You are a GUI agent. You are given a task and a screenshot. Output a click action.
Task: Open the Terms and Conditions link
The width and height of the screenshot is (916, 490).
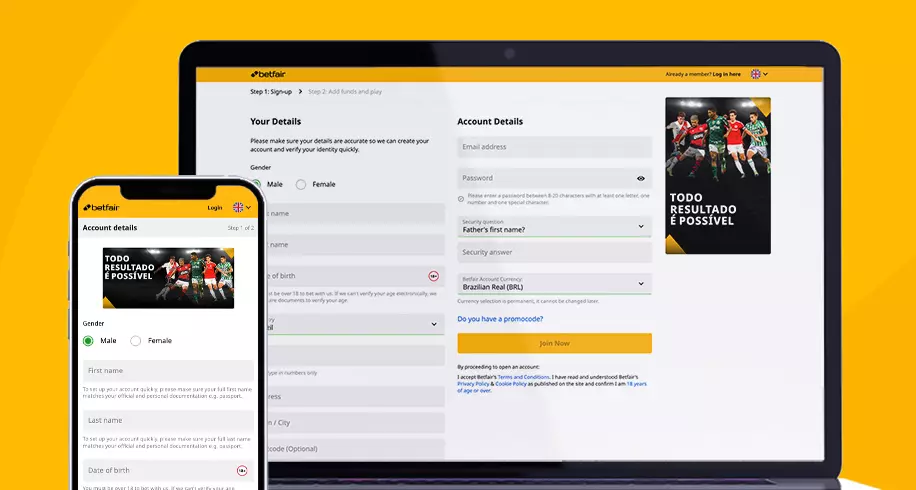click(x=523, y=377)
